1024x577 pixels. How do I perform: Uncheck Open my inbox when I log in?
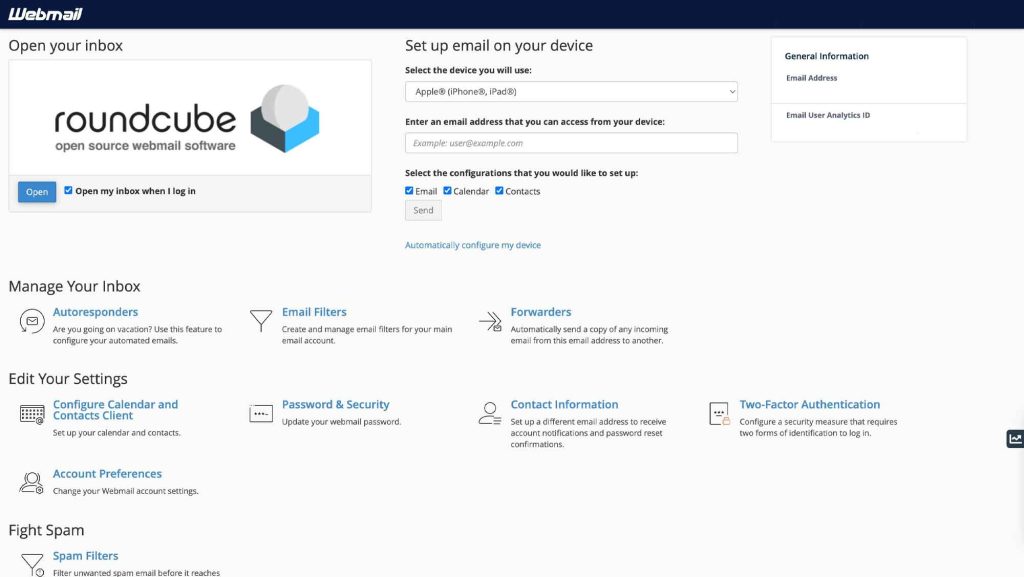pyautogui.click(x=69, y=190)
